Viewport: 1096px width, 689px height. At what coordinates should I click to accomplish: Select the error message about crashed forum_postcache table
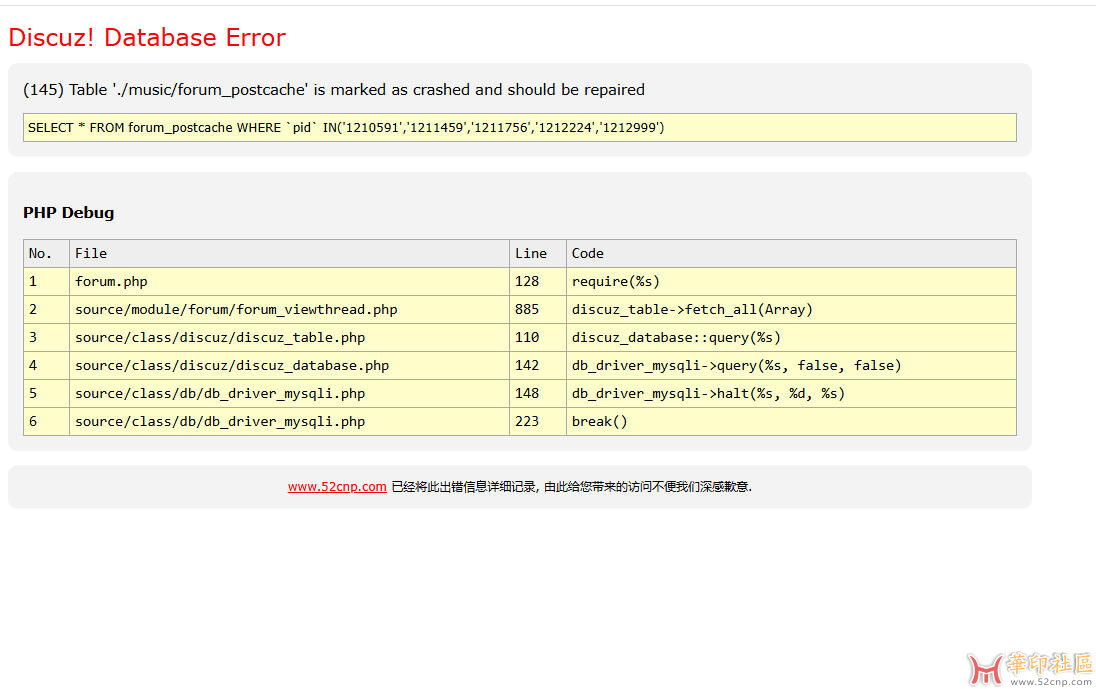tap(334, 89)
